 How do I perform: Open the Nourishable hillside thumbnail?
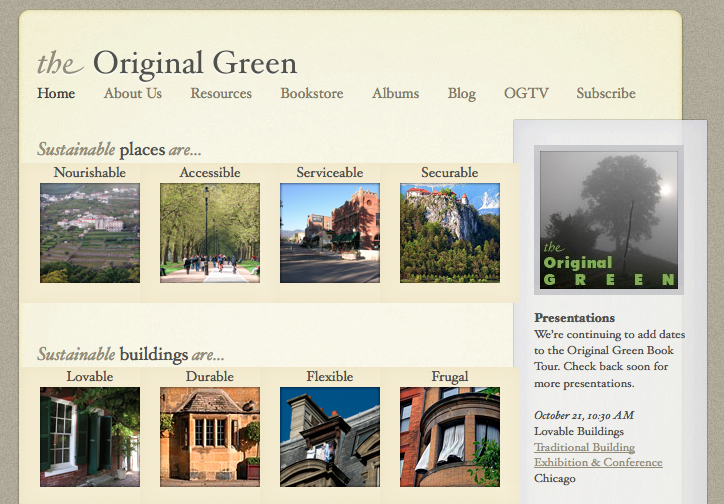90,233
